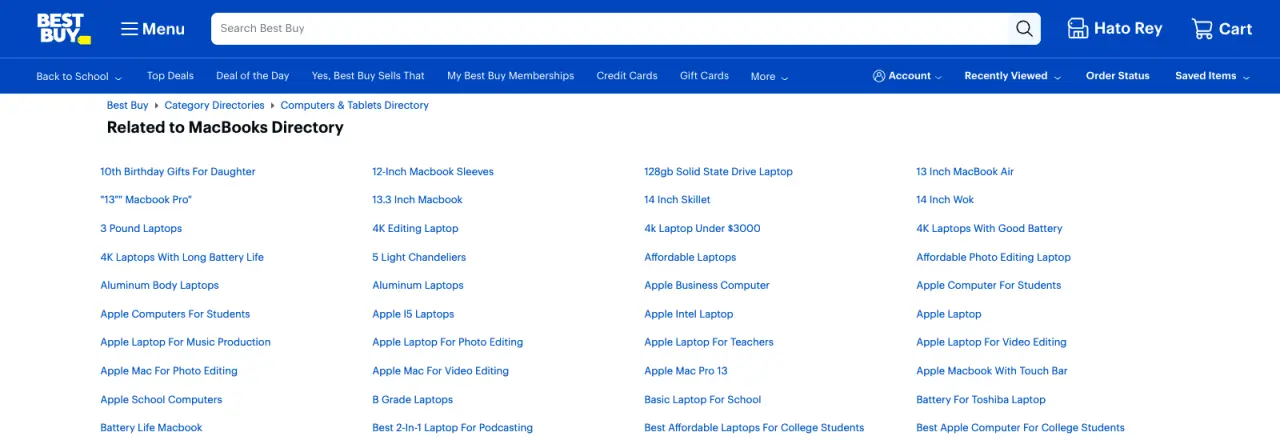
Task: Open Apple Mac For Photo Editing
Action: [x=169, y=372]
